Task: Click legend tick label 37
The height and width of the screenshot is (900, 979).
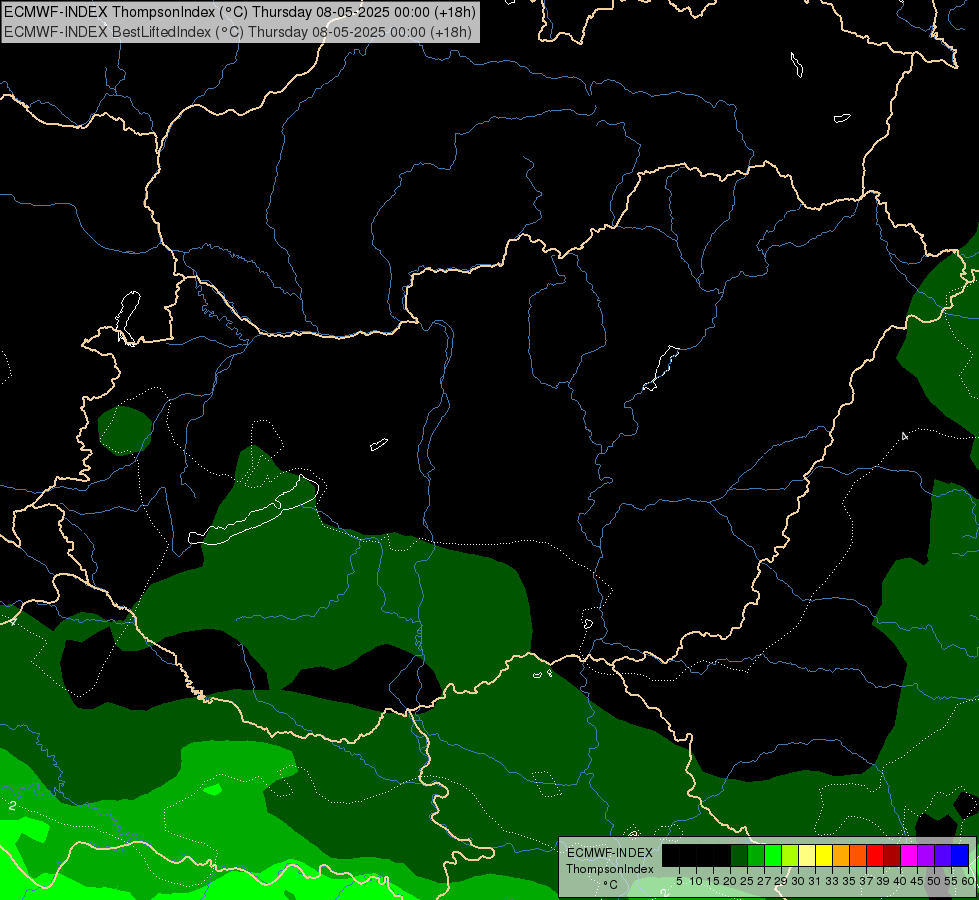Action: click(x=866, y=881)
